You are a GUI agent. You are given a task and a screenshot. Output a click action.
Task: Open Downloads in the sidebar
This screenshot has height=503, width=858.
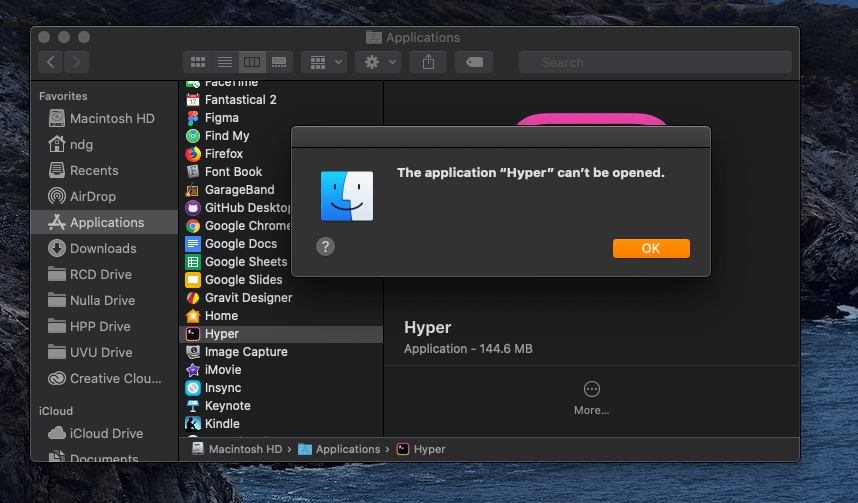(104, 248)
